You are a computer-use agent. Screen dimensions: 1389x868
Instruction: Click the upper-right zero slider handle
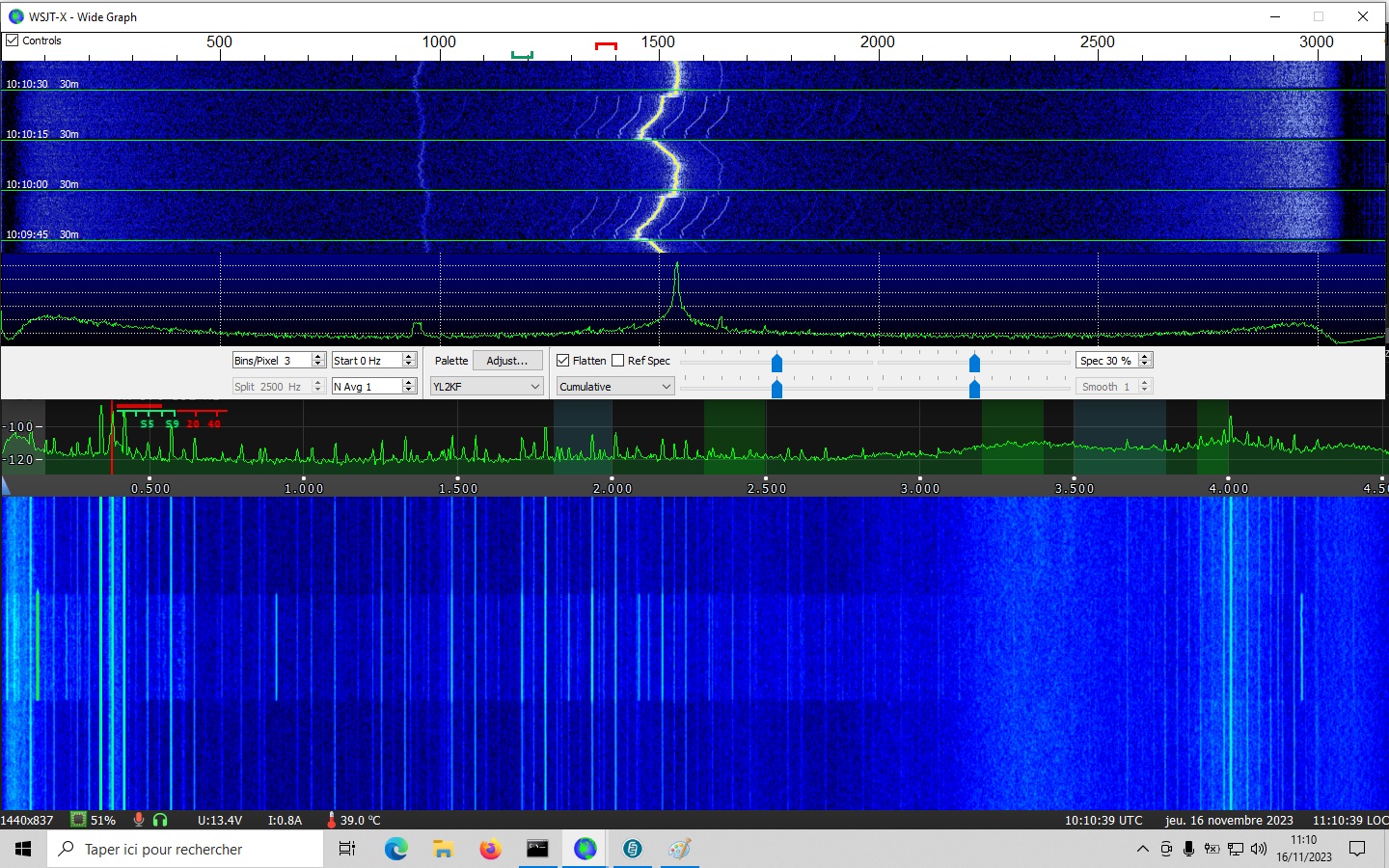974,363
